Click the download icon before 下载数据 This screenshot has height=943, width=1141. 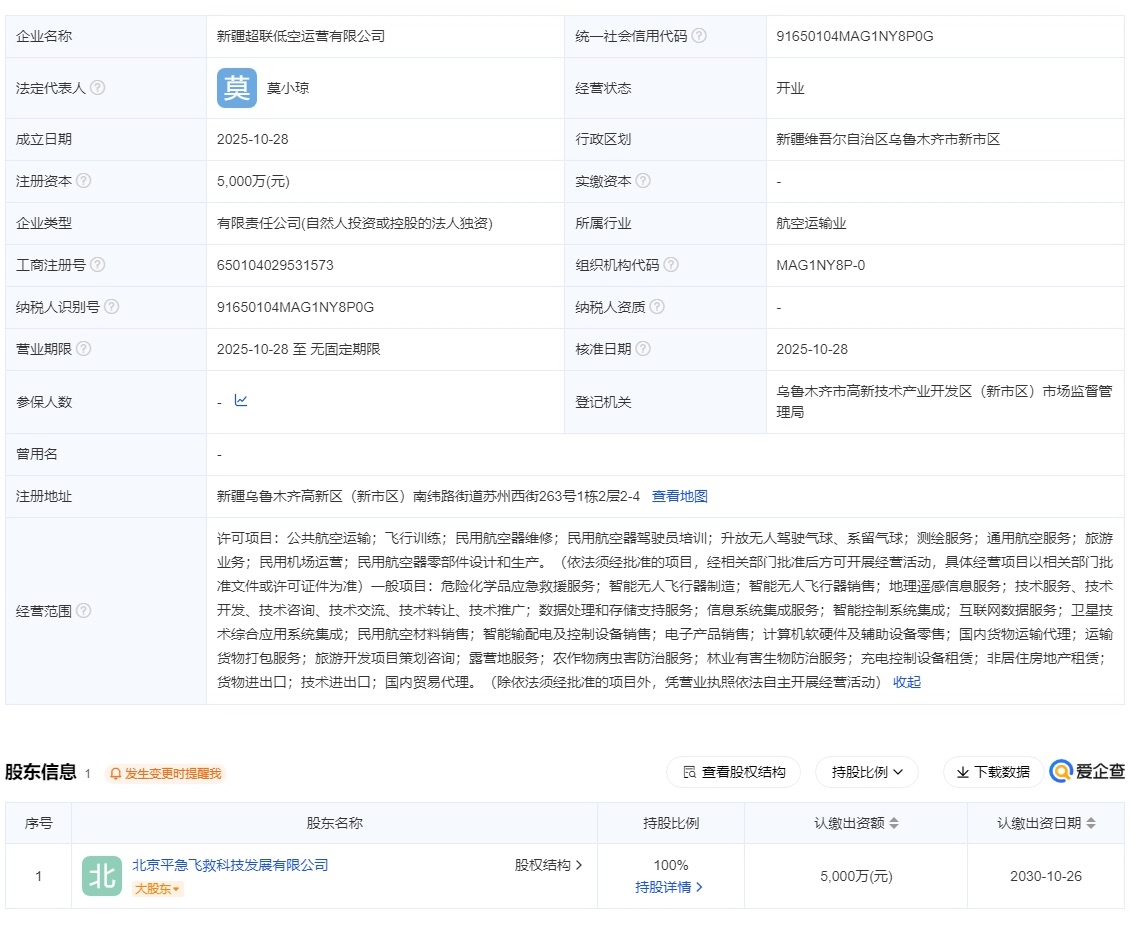point(964,772)
